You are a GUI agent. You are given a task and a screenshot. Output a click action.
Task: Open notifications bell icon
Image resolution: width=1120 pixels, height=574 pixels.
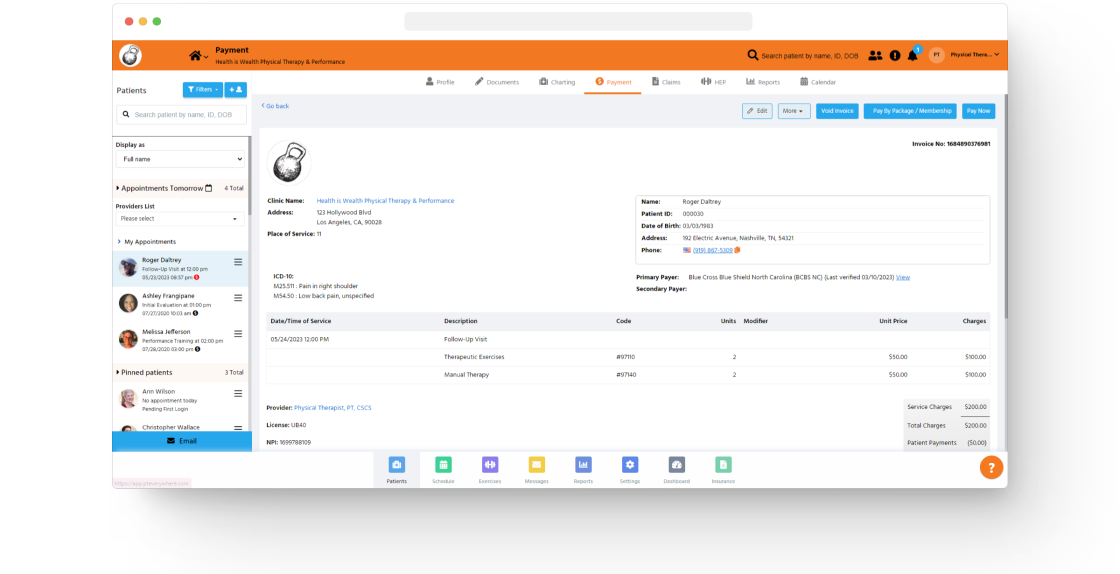tap(912, 56)
